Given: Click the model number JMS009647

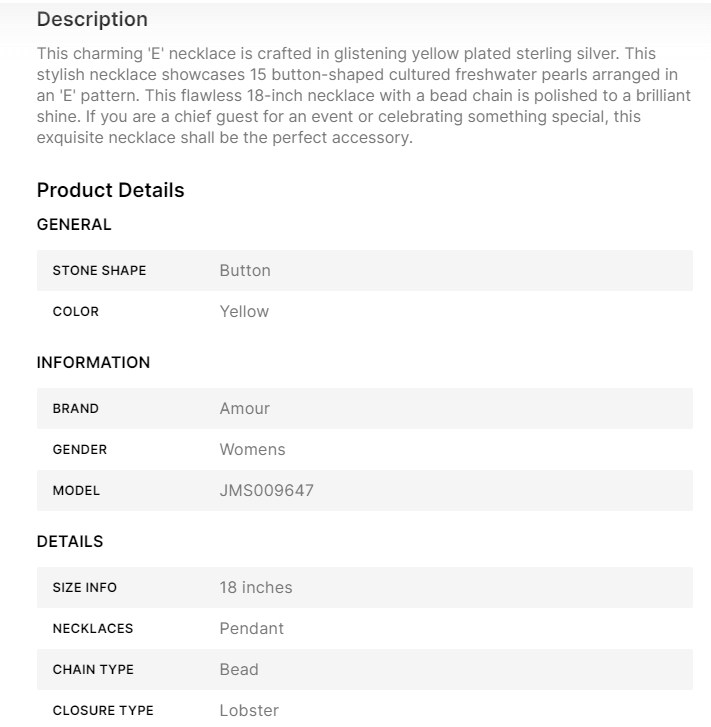Looking at the screenshot, I should pyautogui.click(x=268, y=491).
